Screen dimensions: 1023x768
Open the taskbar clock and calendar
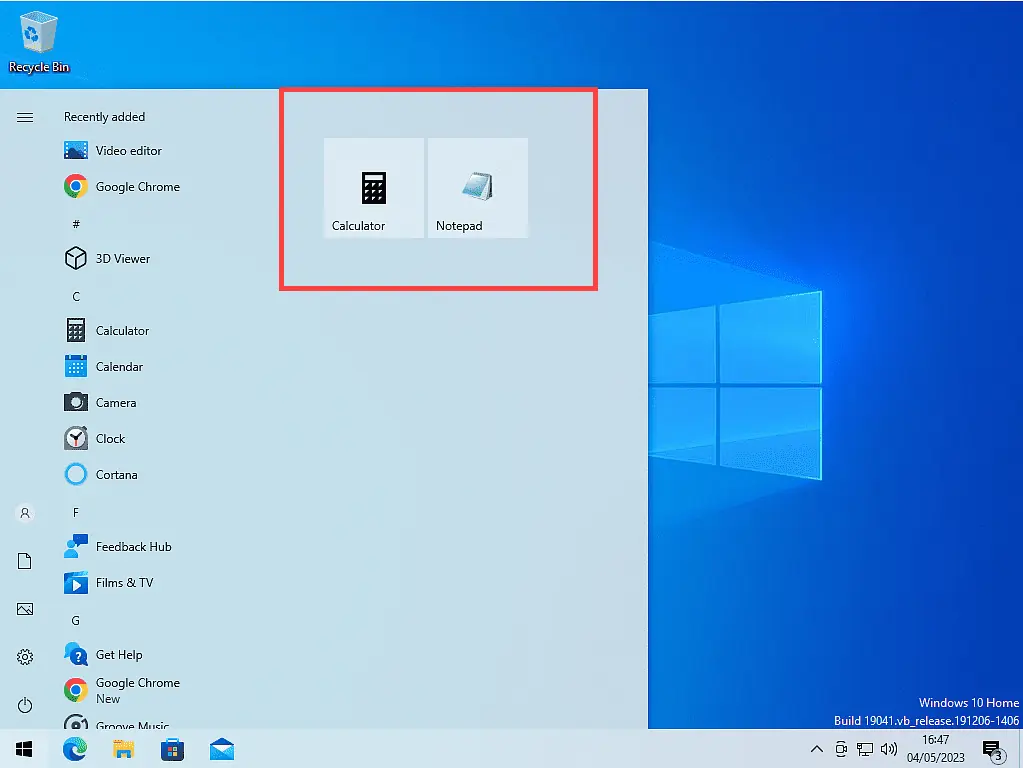point(935,748)
